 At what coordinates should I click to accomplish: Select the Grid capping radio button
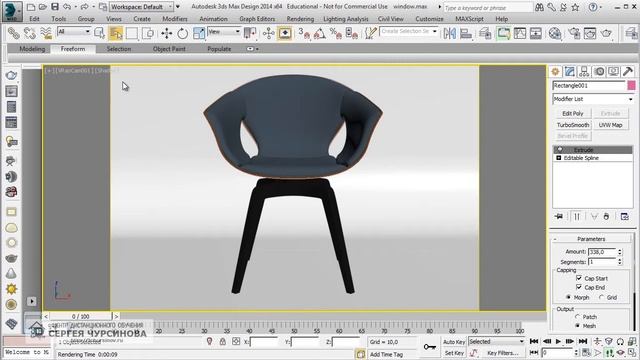point(602,297)
